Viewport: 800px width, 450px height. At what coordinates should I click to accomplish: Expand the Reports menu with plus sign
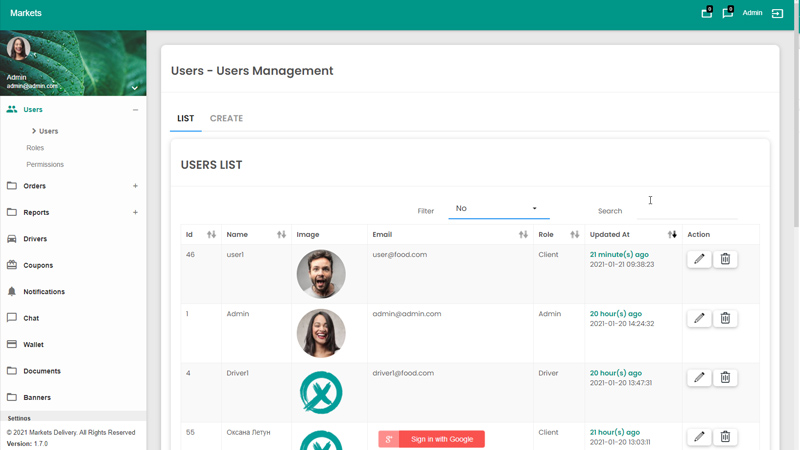(135, 212)
